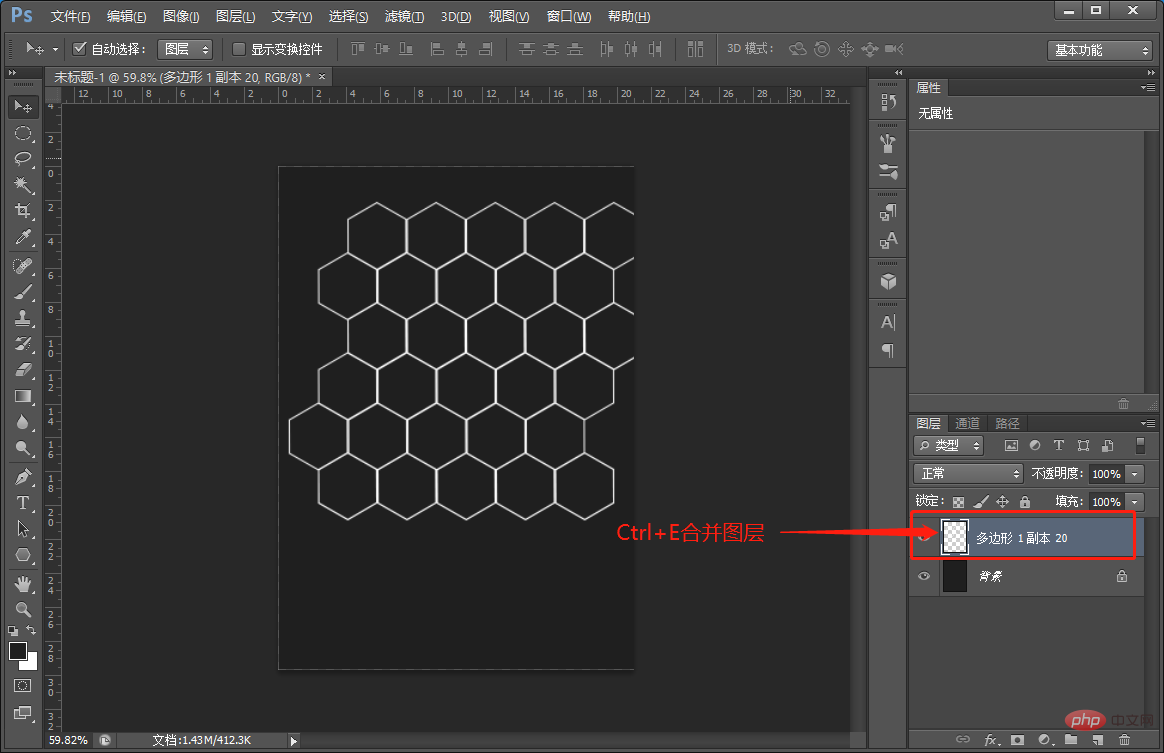Open the 窗口 menu
The height and width of the screenshot is (753, 1164).
[x=569, y=16]
